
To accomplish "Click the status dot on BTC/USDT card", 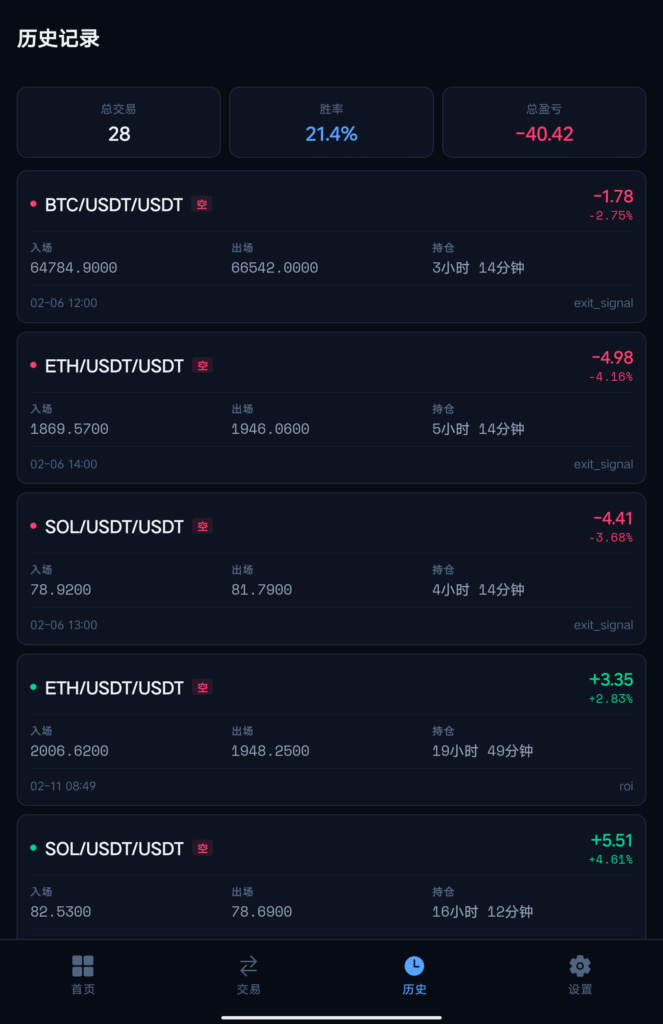I will 34,203.
